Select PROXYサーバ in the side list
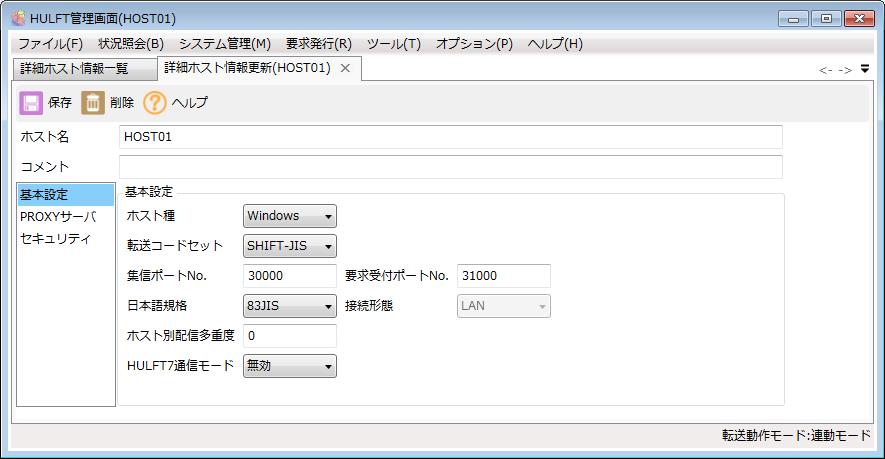 point(65,217)
